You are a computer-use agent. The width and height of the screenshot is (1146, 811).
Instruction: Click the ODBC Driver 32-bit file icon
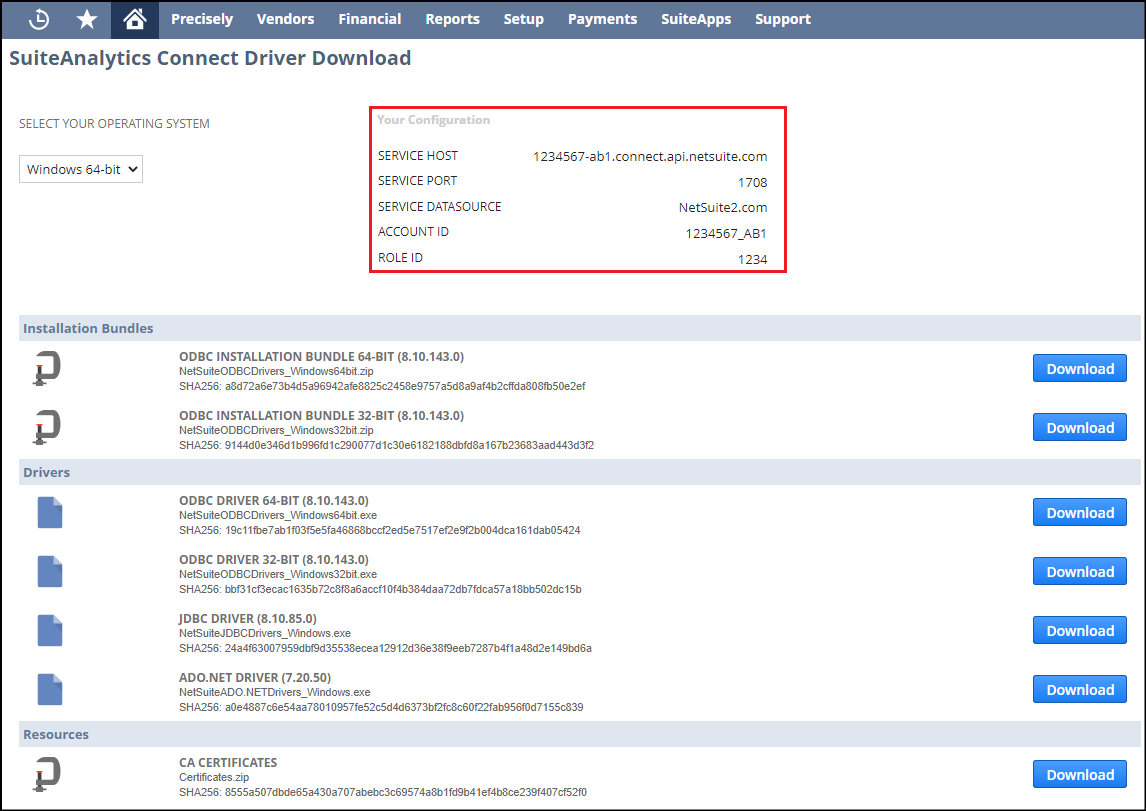(x=50, y=571)
